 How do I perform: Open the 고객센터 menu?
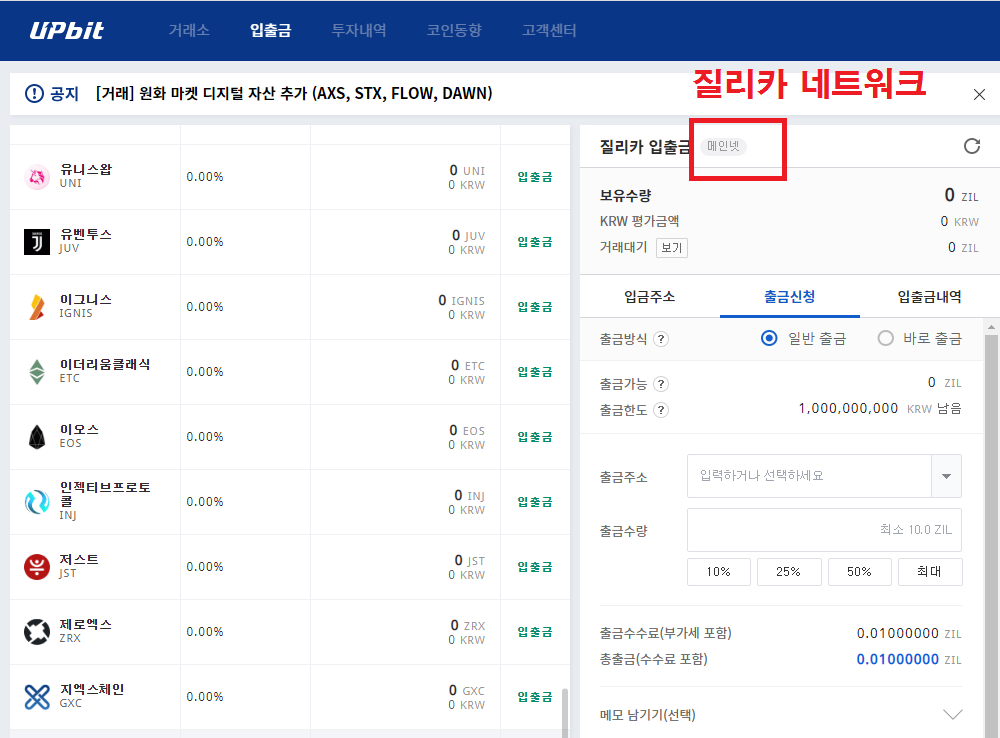pos(549,30)
